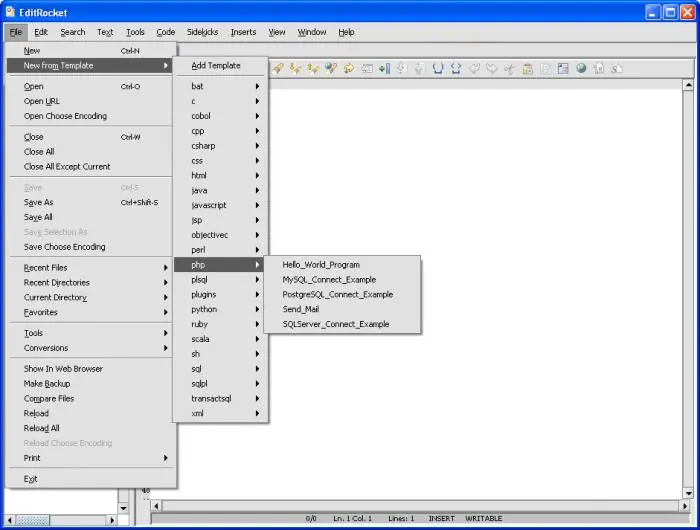
Task: Expand the java template submenu
Action: pos(221,190)
